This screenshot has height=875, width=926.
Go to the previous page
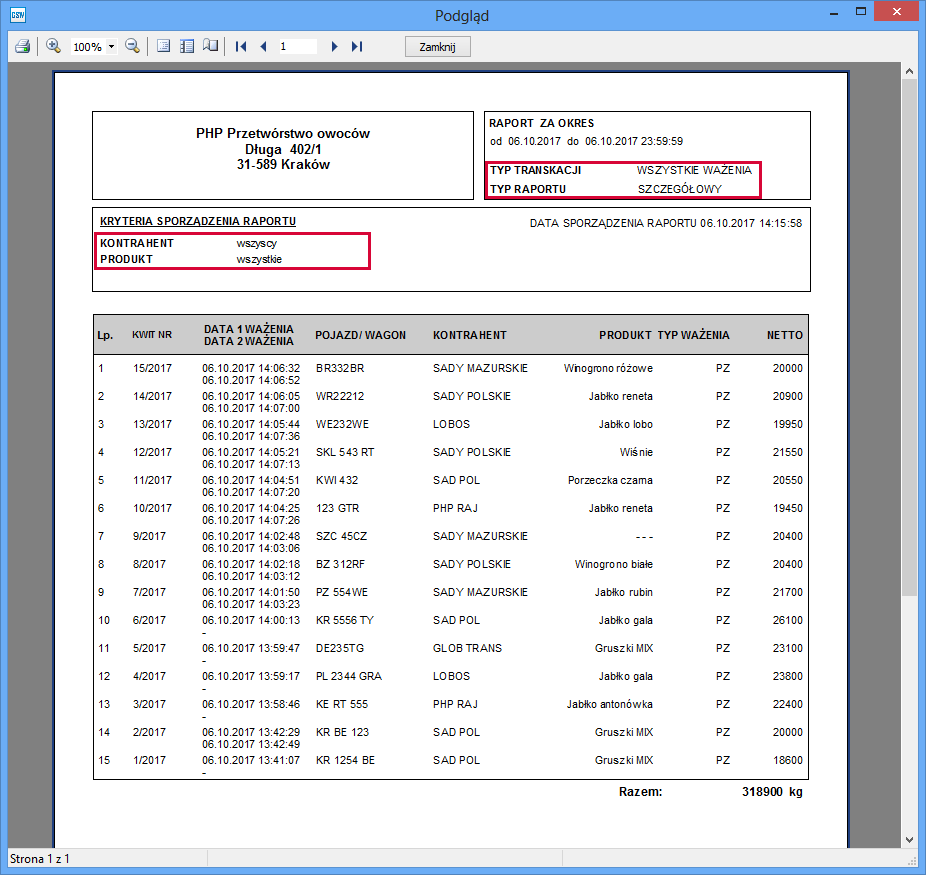click(x=263, y=47)
